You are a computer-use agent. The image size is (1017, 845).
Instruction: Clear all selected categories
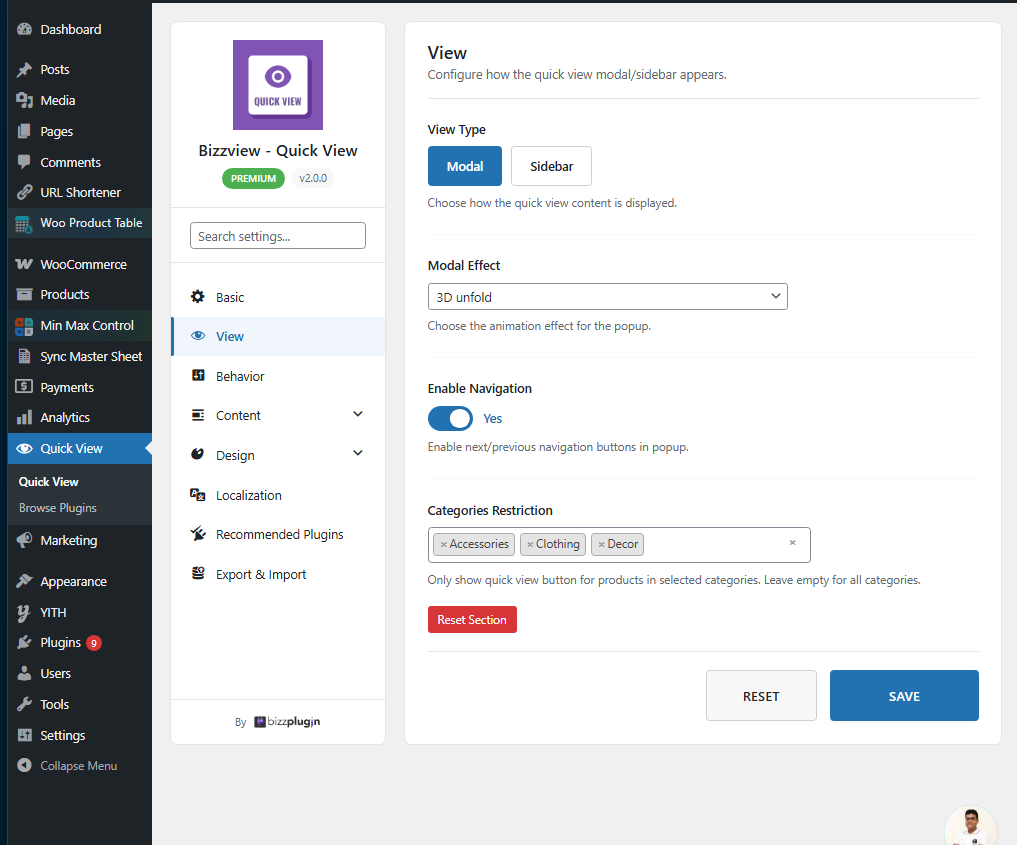point(793,543)
